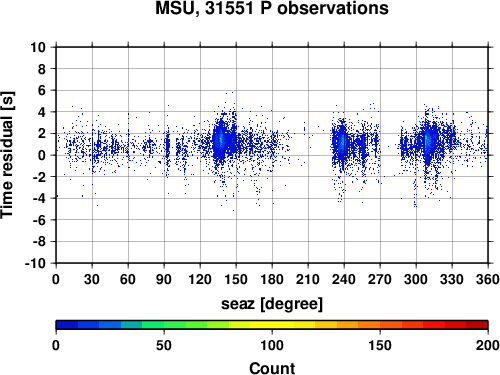The width and height of the screenshot is (500, 375).
Task: Click the dense data cluster near 140 degrees
Action: tap(221, 140)
